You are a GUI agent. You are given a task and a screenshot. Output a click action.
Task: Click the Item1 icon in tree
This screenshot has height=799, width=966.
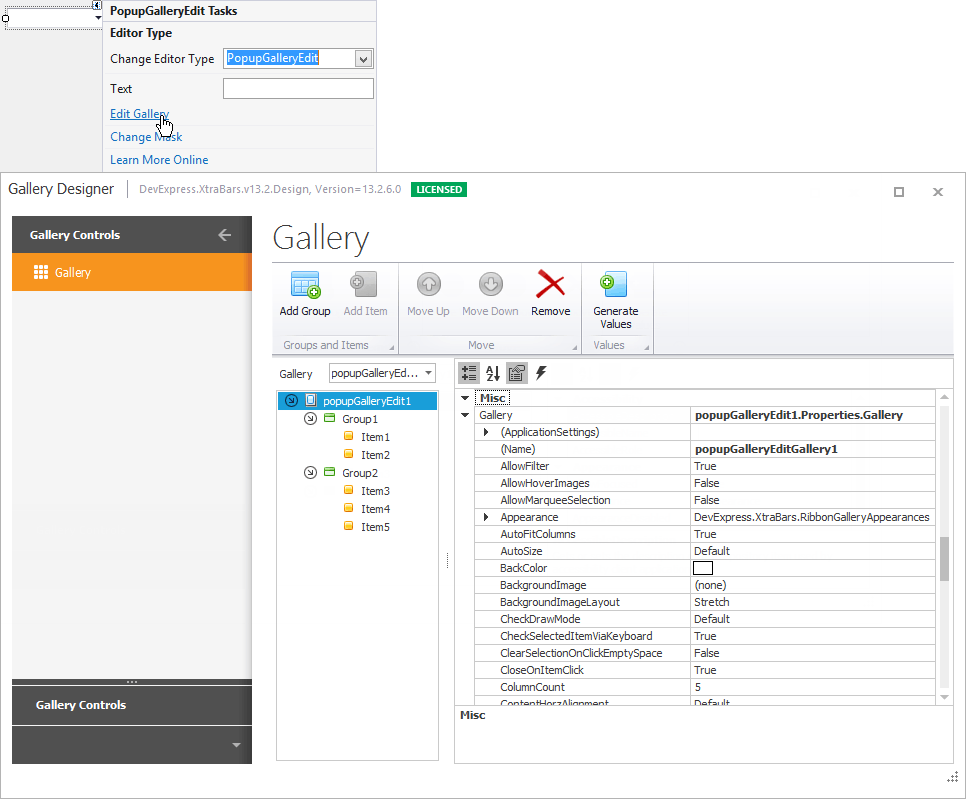point(349,436)
